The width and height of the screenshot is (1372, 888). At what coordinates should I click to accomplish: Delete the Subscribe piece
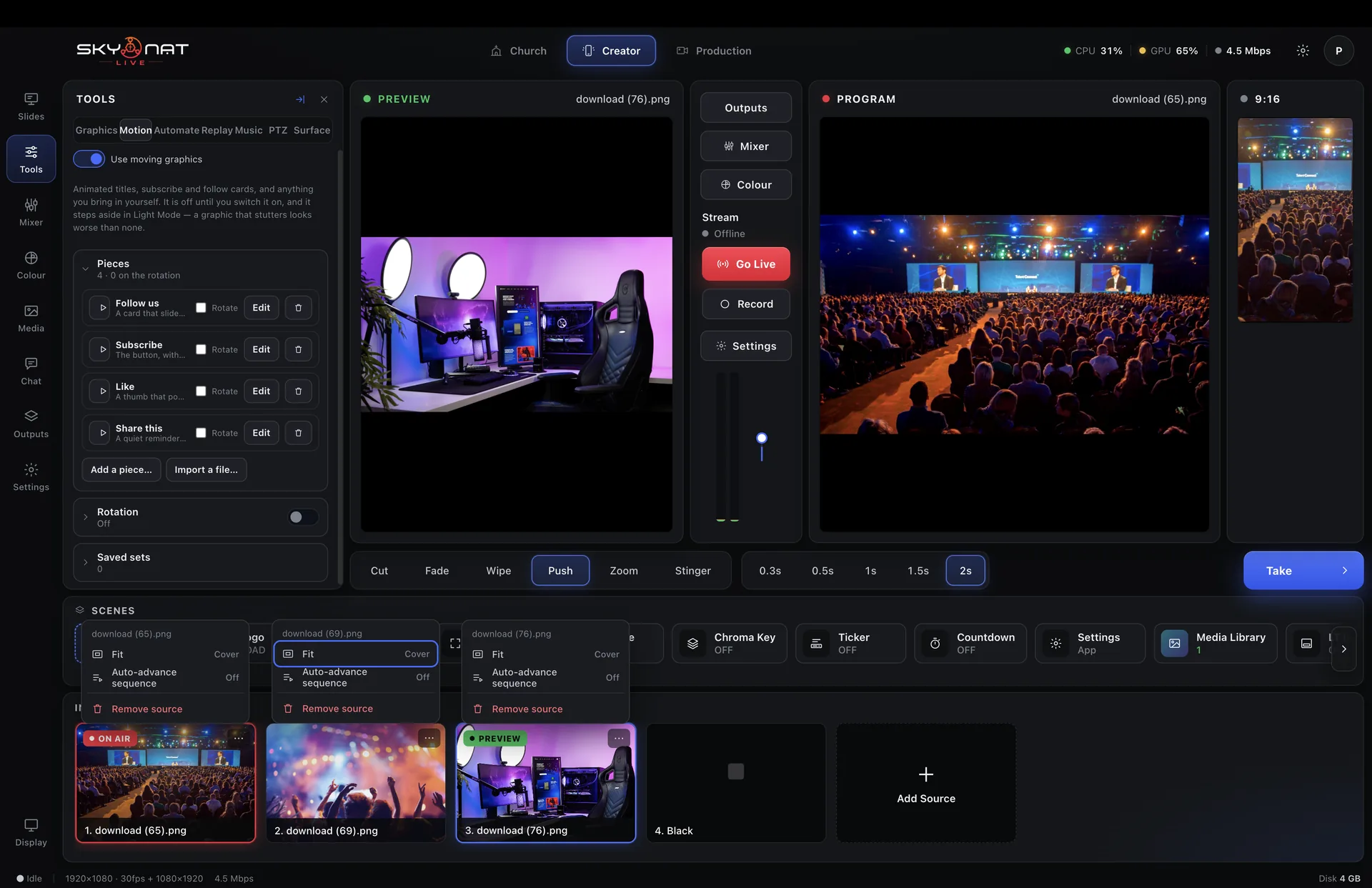(299, 349)
